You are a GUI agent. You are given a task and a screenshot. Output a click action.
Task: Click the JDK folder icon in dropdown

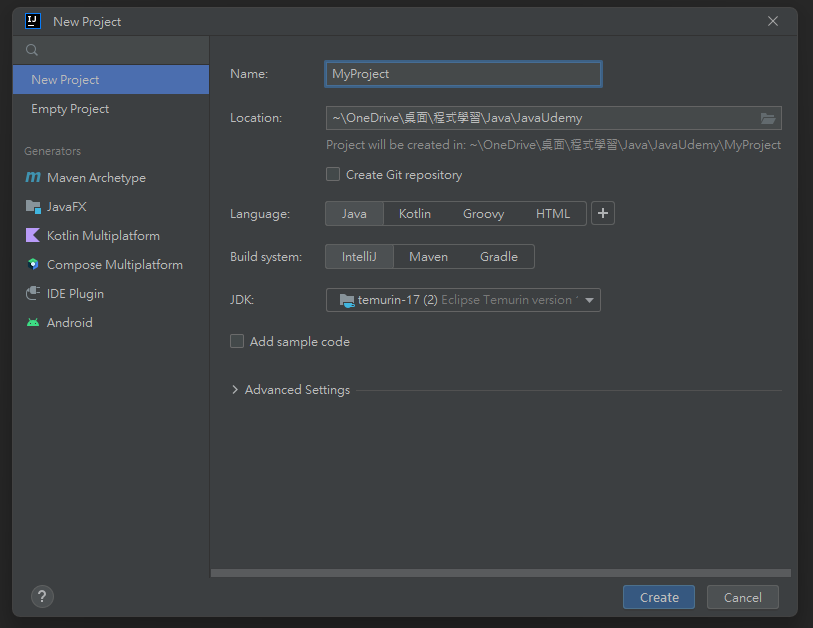click(x=346, y=300)
